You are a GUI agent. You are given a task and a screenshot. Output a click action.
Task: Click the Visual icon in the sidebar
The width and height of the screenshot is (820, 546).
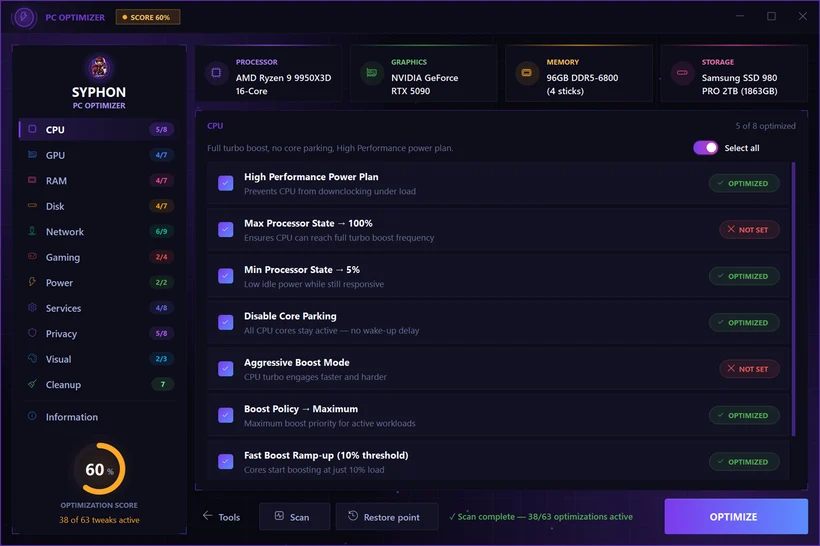(x=32, y=358)
